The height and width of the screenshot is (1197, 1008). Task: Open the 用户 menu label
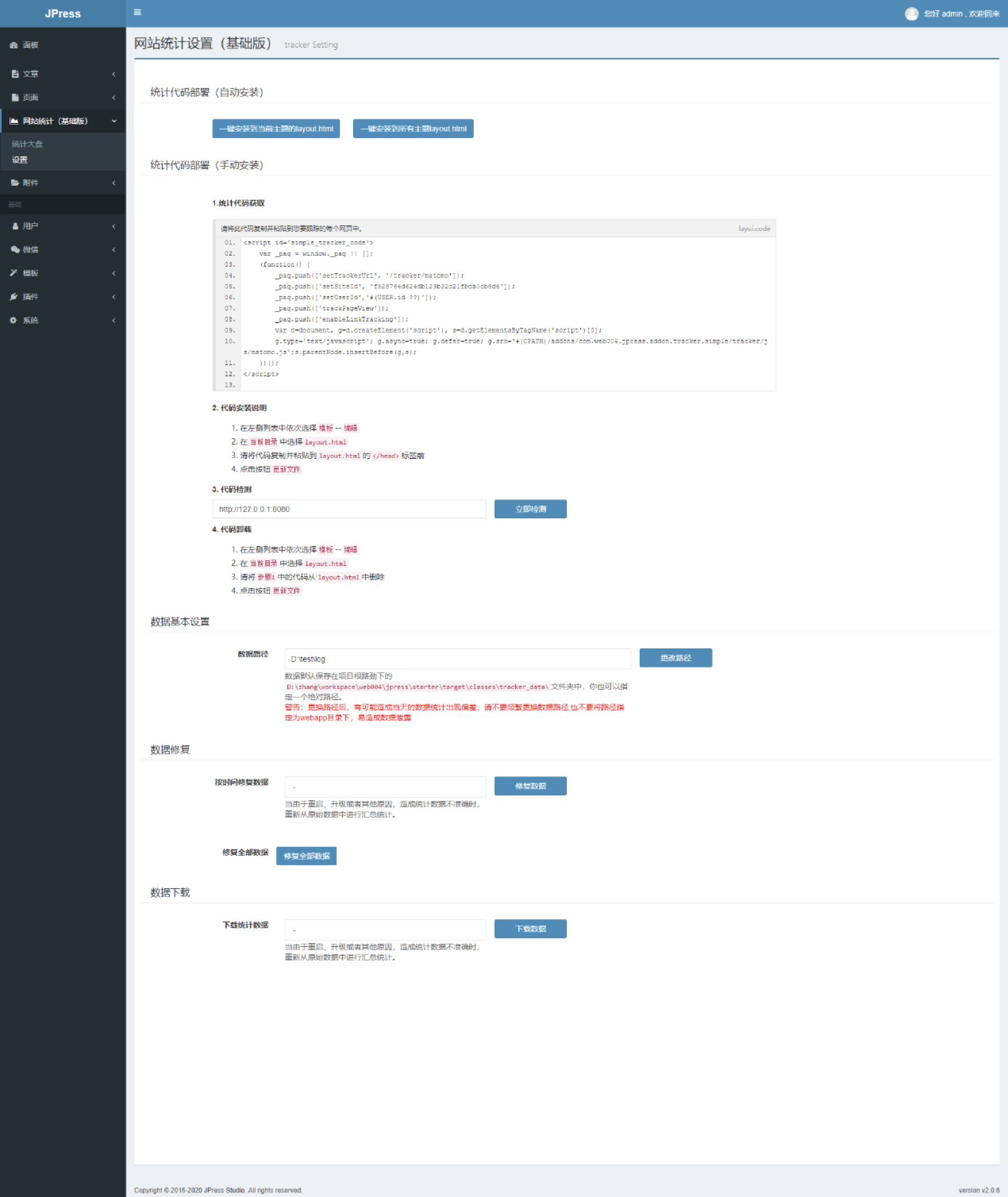(30, 226)
